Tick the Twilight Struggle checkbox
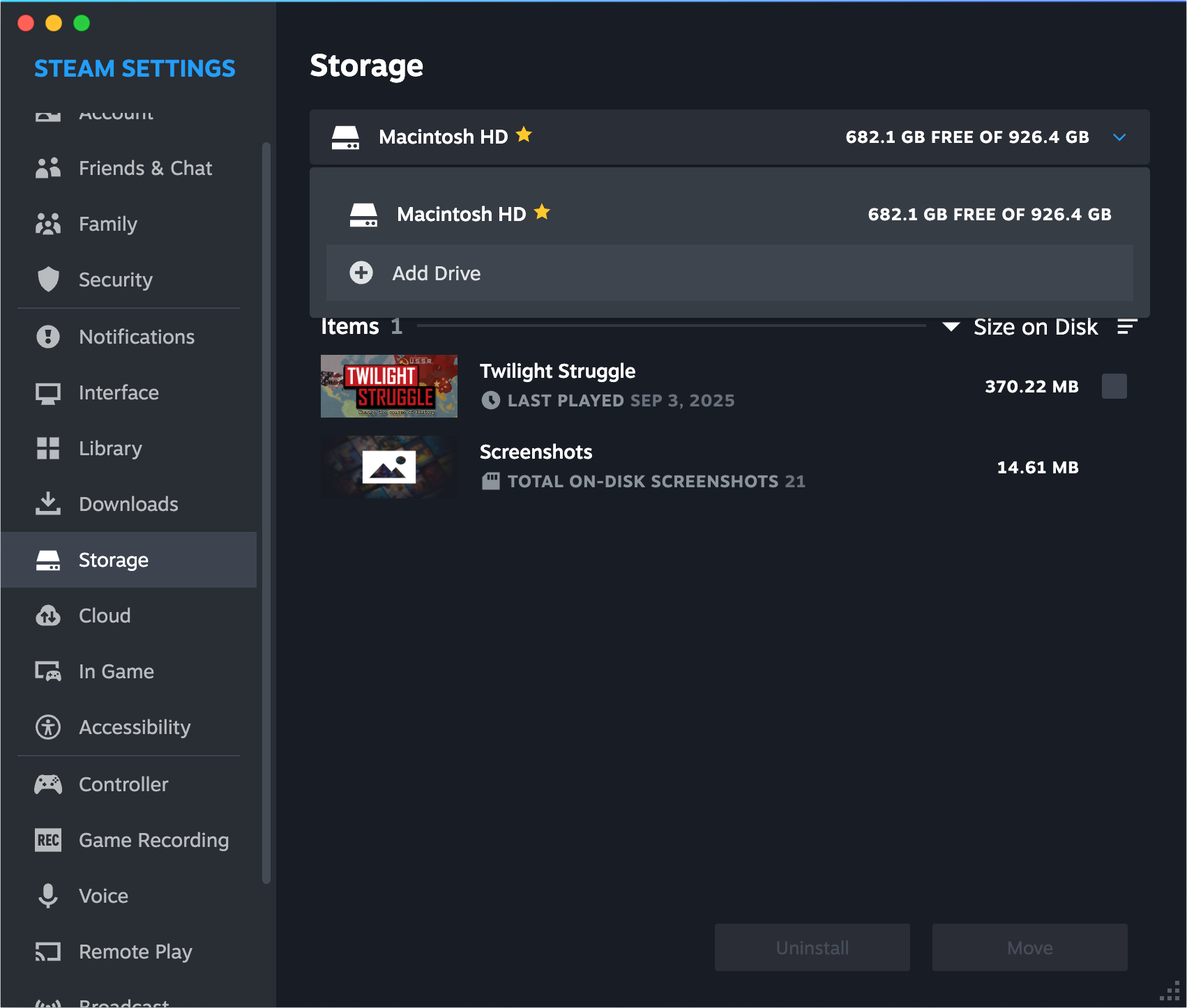Screen dimensions: 1187x1008 click(x=1114, y=386)
